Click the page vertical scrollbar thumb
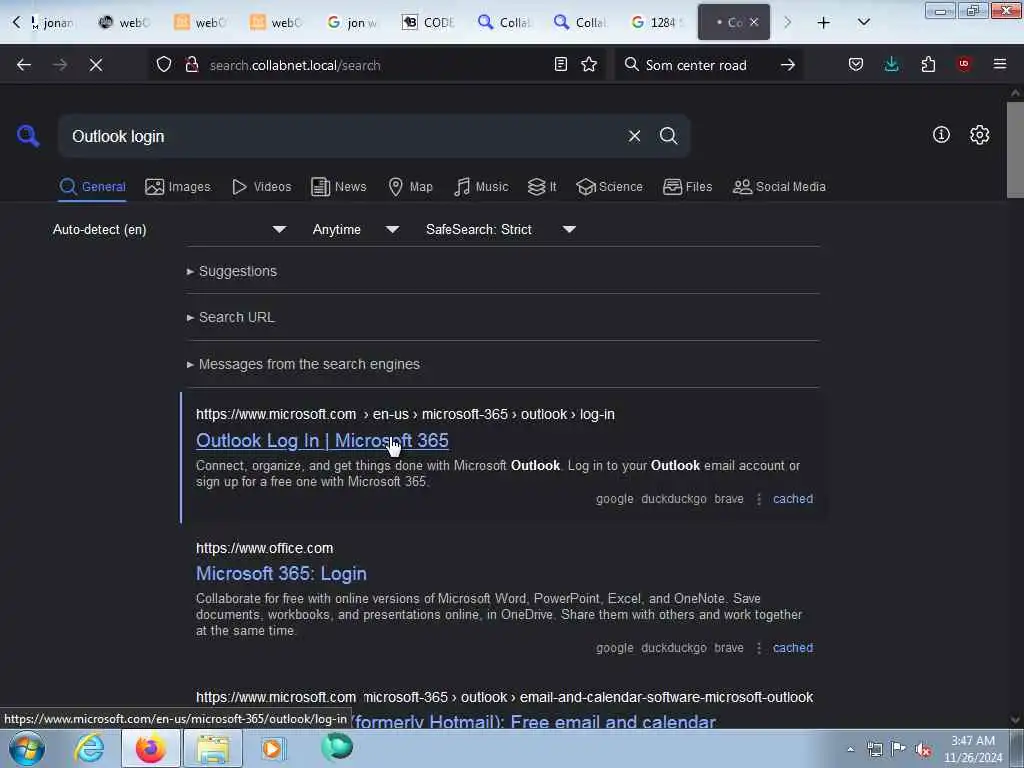 point(1015,150)
